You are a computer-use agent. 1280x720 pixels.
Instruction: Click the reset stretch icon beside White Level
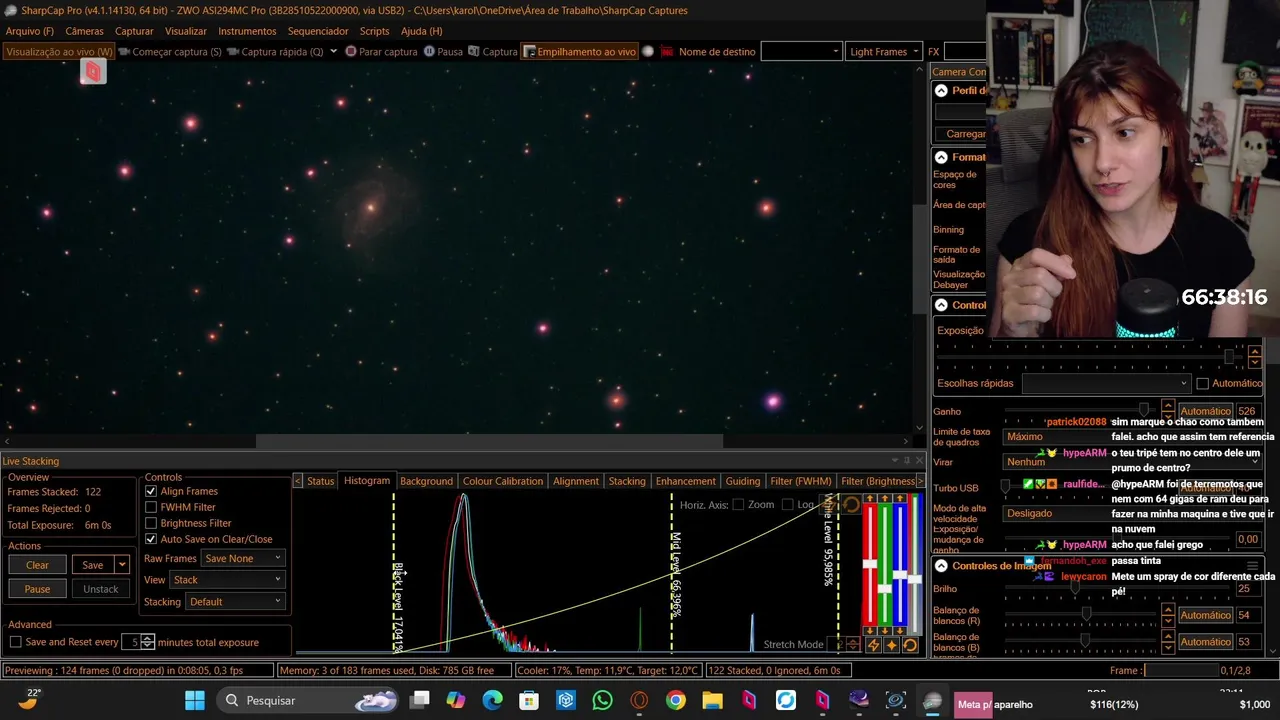[x=851, y=505]
